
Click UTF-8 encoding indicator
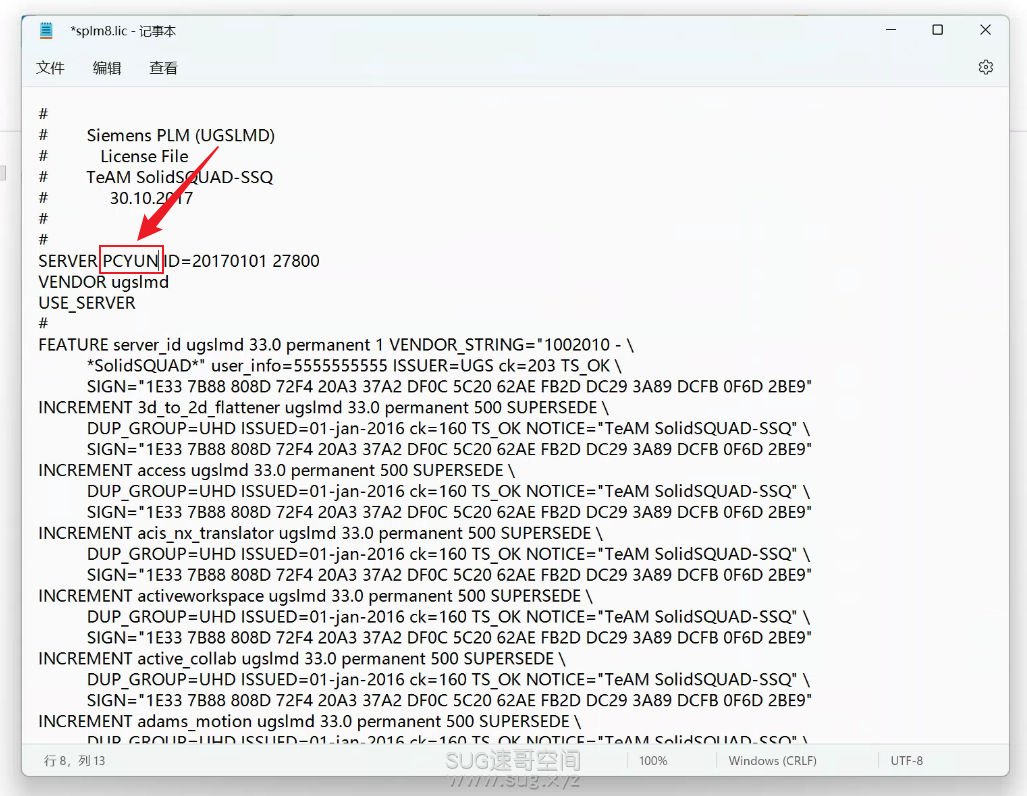906,761
